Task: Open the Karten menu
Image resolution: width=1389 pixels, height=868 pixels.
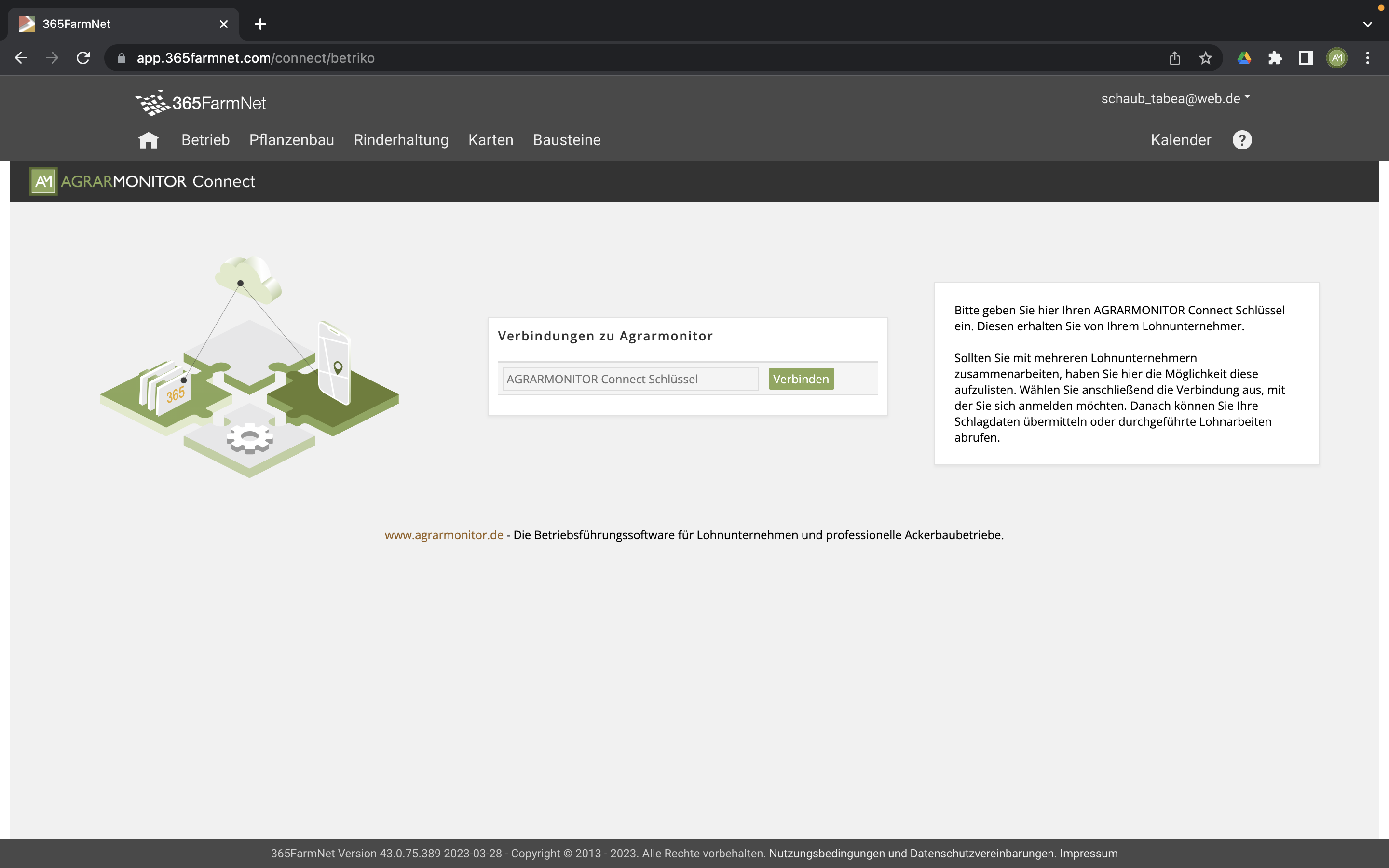Action: pos(491,140)
